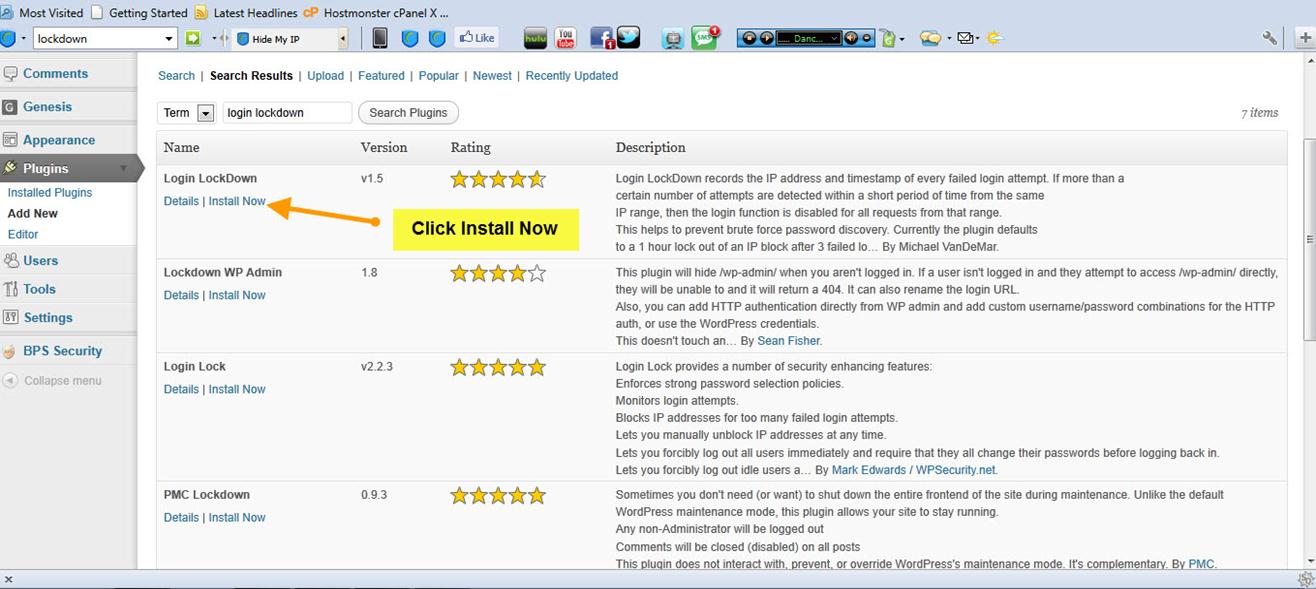Collapse the Plugins sidebar menu arrow
This screenshot has width=1316, height=589.
pyautogui.click(x=124, y=169)
